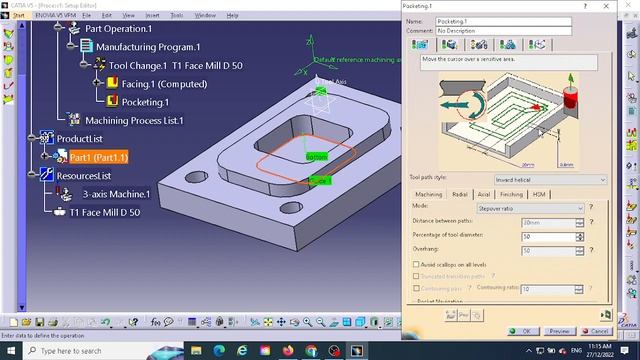The width and height of the screenshot is (640, 360).
Task: Click the tool path replay icon button
Action: pos(451,315)
